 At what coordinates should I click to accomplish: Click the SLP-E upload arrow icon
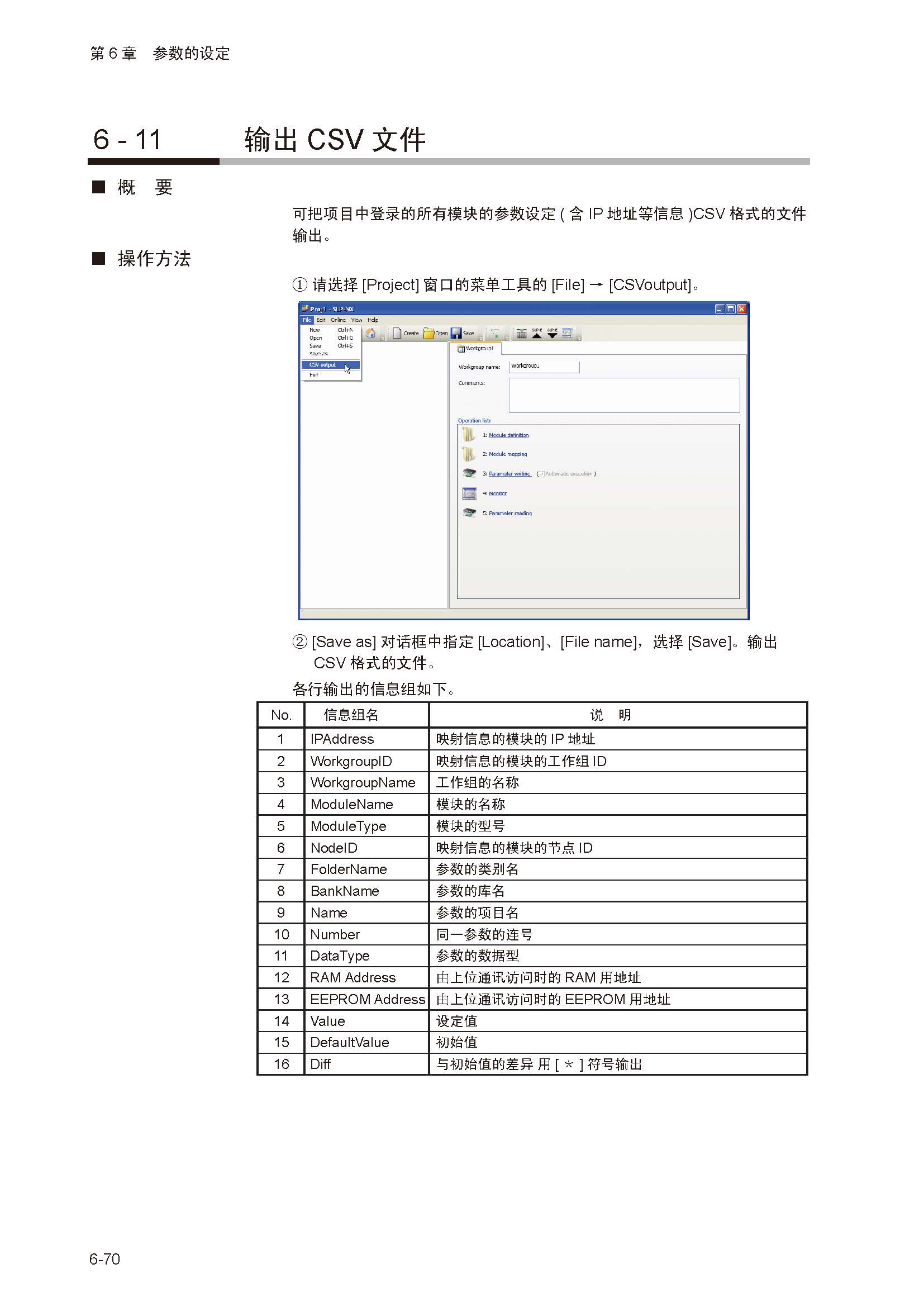click(x=536, y=333)
